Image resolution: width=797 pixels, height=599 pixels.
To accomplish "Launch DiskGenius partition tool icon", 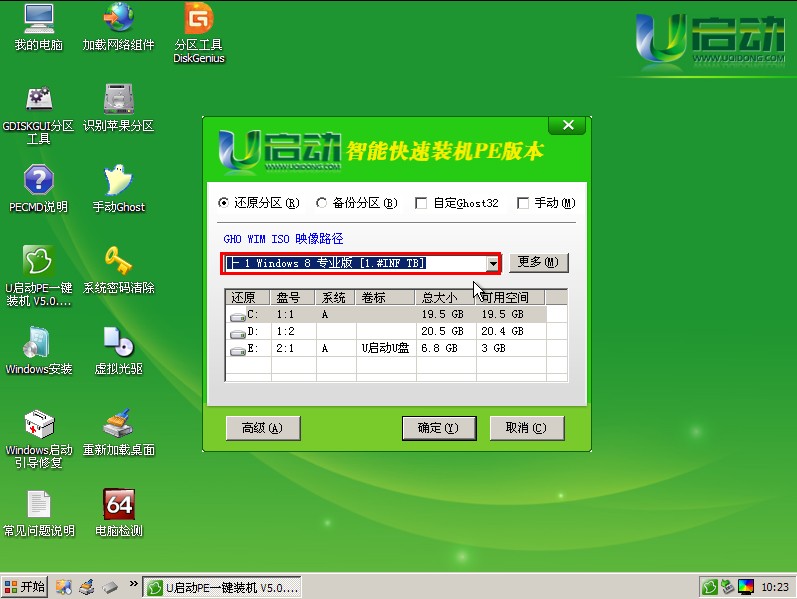I will coord(199,32).
